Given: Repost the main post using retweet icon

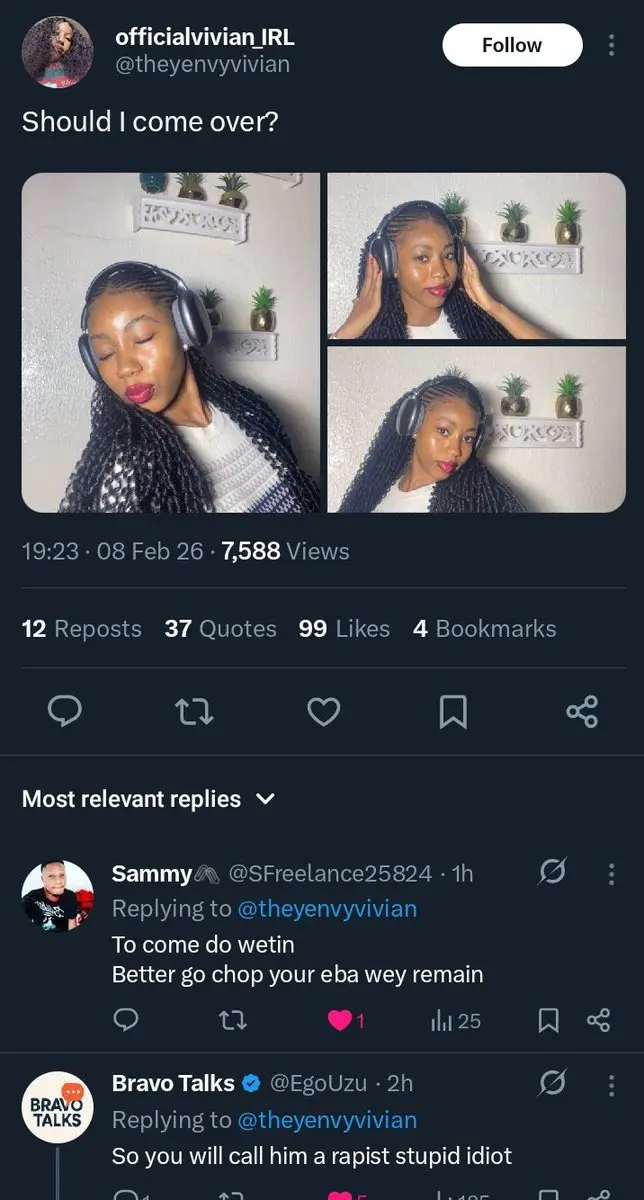Looking at the screenshot, I should pos(194,711).
